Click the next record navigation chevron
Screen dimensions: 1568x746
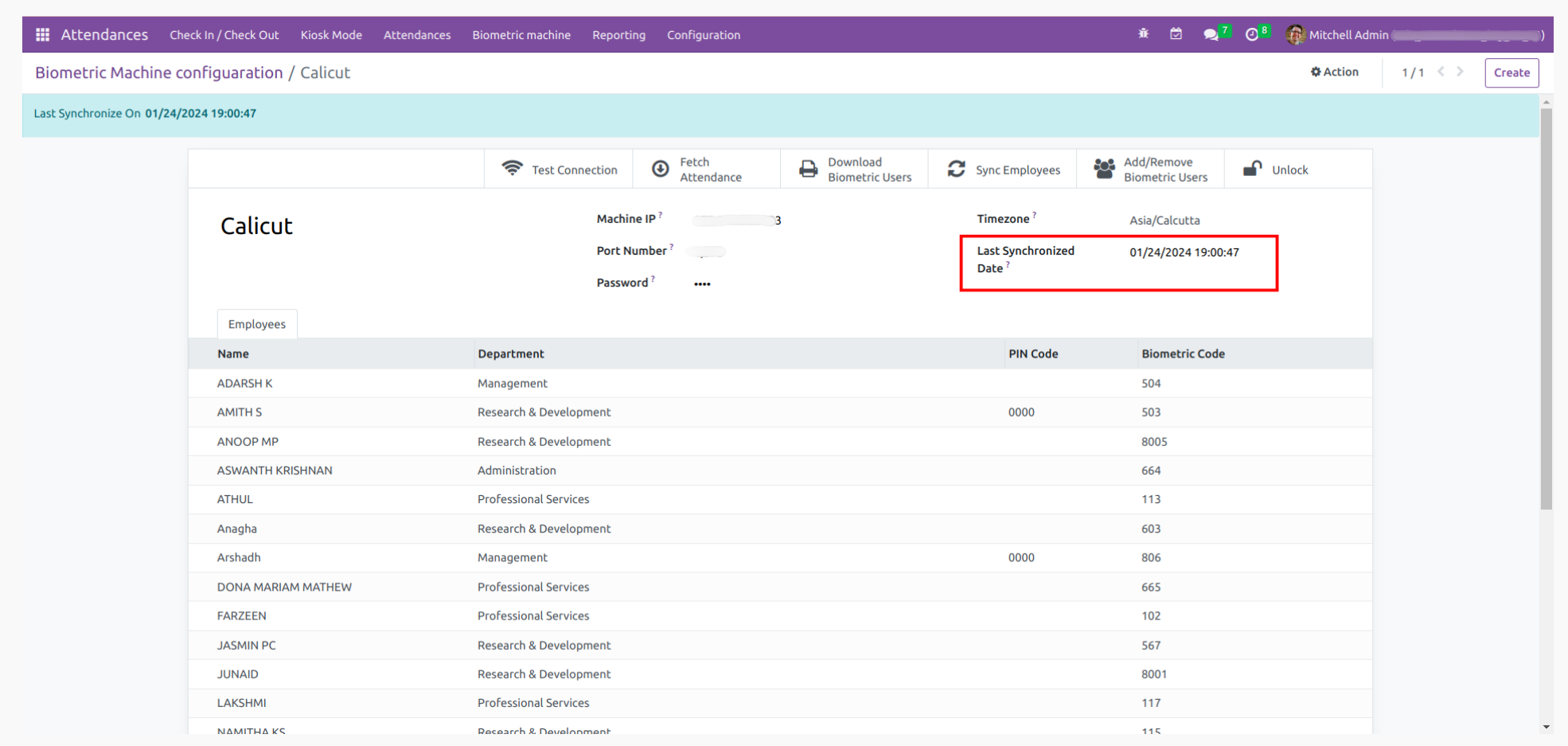[x=1460, y=72]
